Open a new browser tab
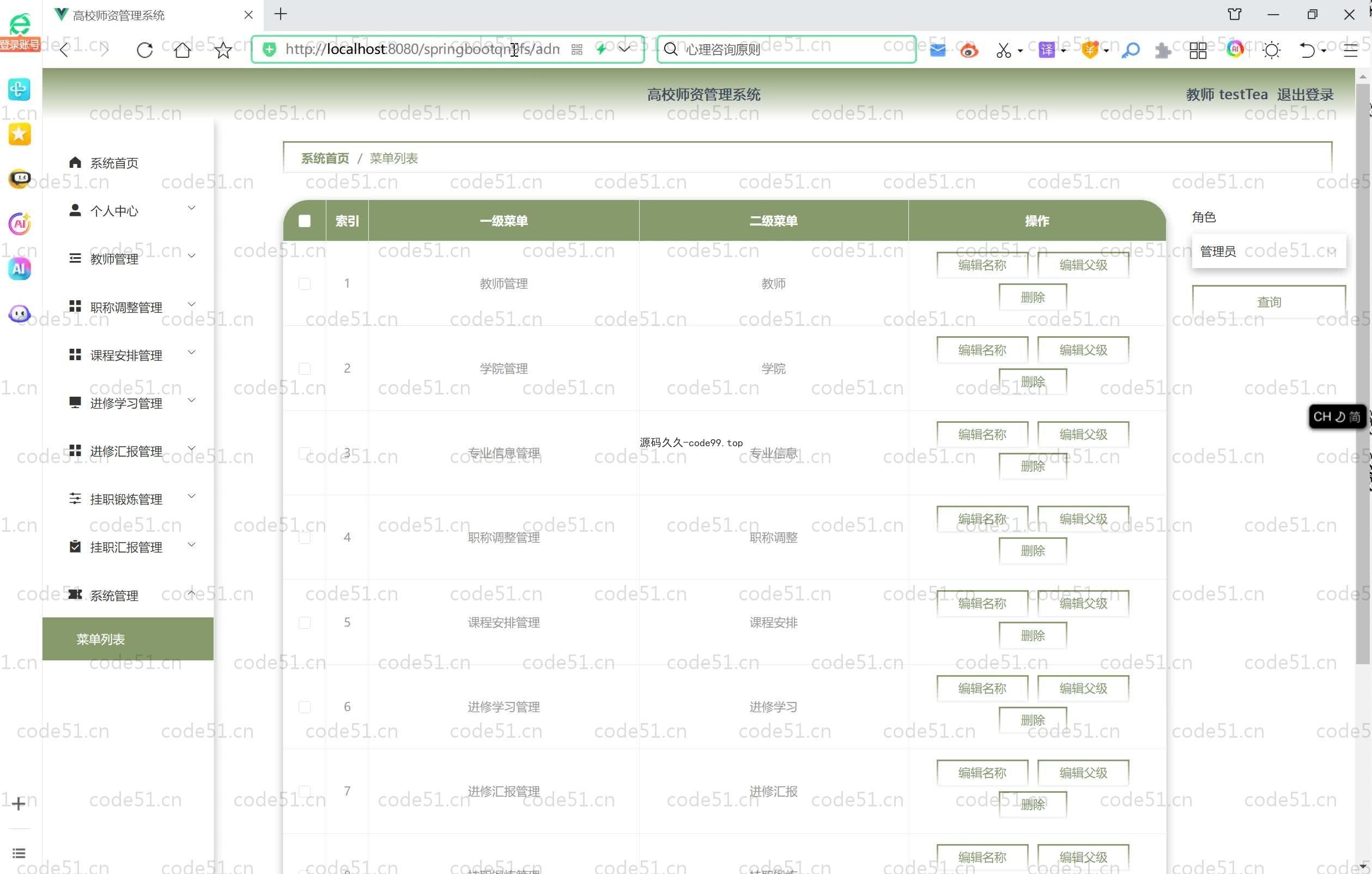 coord(280,14)
